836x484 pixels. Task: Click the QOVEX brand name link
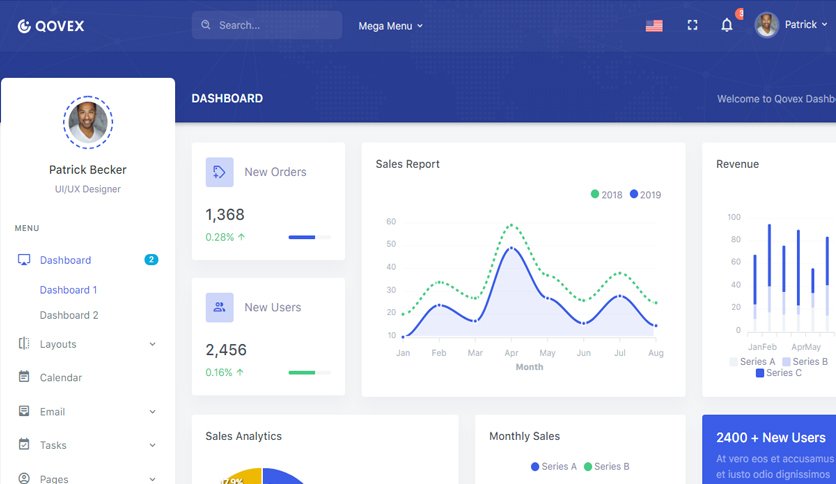click(x=59, y=26)
